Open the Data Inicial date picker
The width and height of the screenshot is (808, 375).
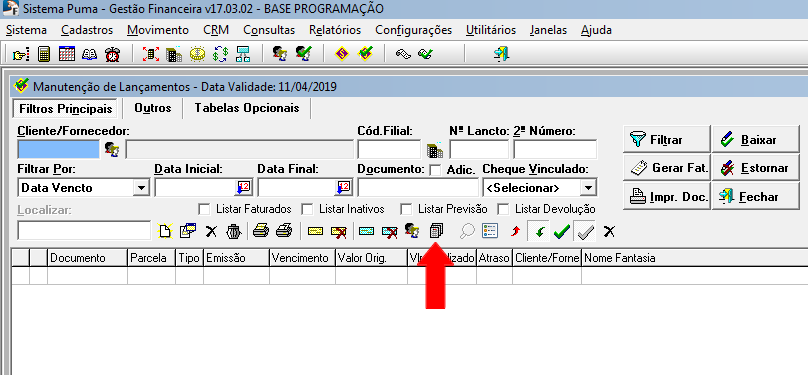pos(242,188)
